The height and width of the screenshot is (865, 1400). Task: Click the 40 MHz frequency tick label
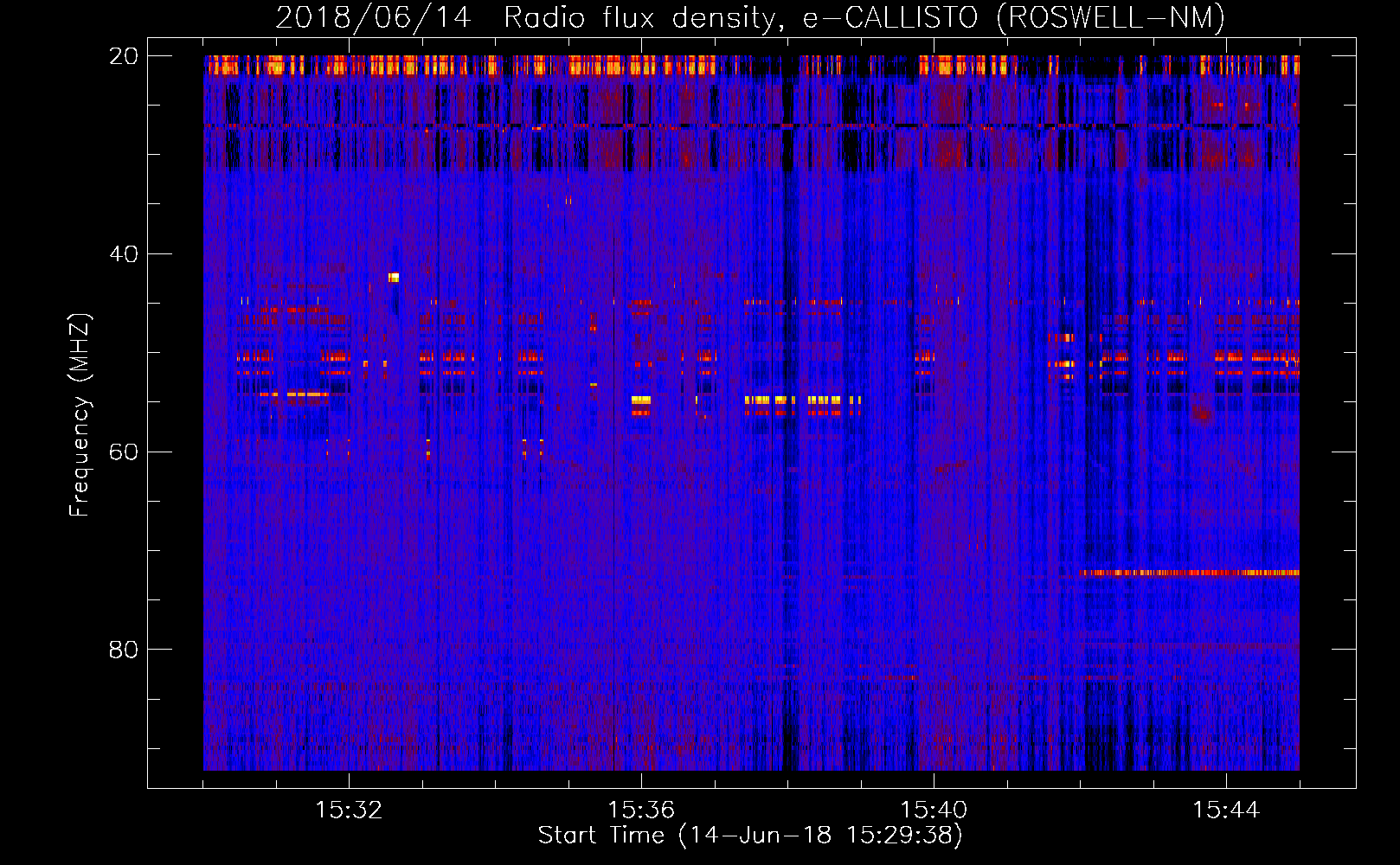(x=123, y=254)
